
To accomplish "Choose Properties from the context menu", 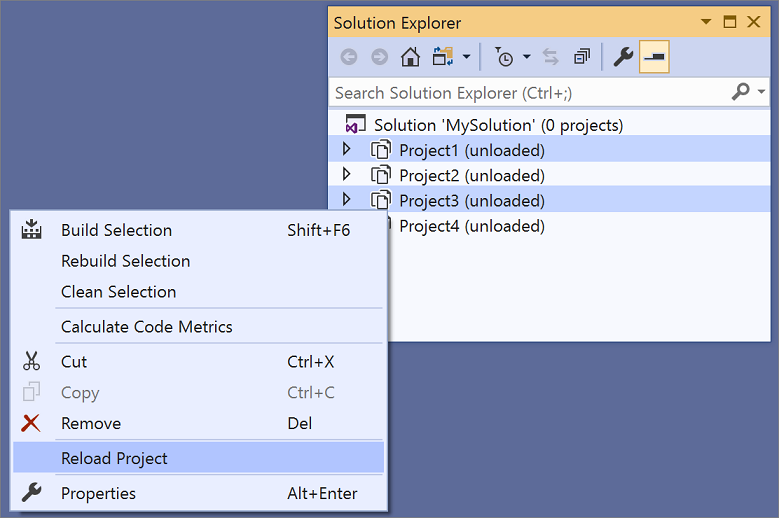I will pyautogui.click(x=199, y=493).
